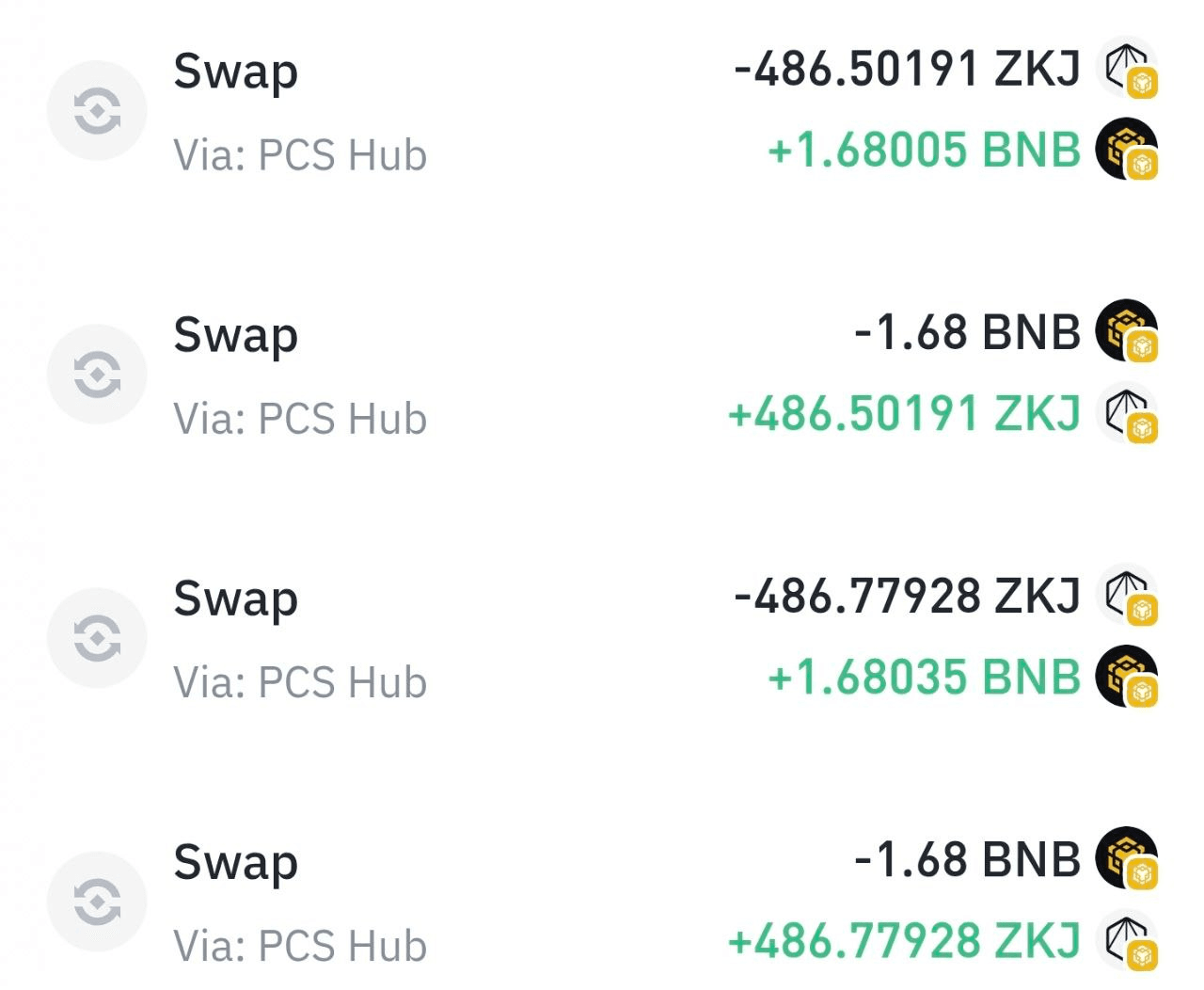1204x990 pixels.
Task: Open the swap receiving +486.50191 ZKJ
Action: [x=602, y=375]
